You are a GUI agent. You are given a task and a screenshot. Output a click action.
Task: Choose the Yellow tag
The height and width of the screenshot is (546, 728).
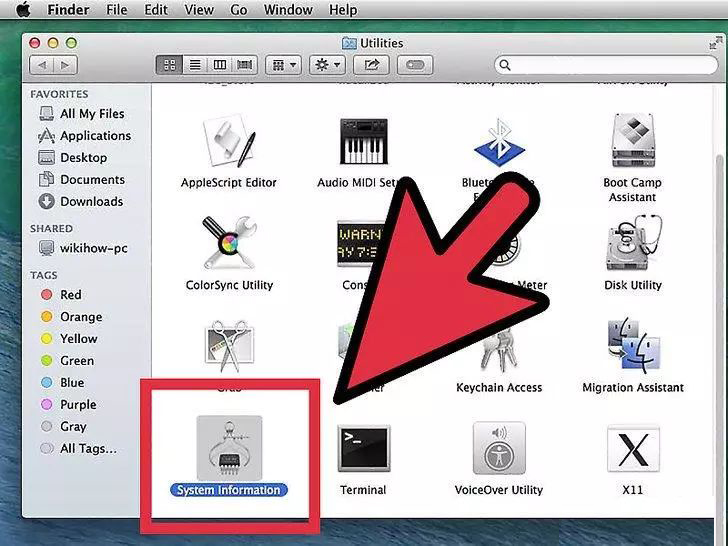[x=69, y=338]
